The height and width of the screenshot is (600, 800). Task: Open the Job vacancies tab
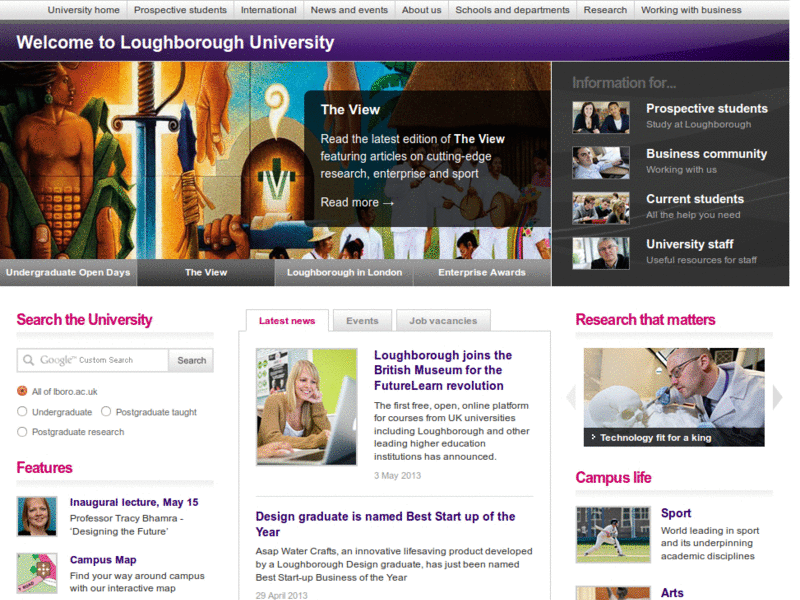(x=443, y=321)
